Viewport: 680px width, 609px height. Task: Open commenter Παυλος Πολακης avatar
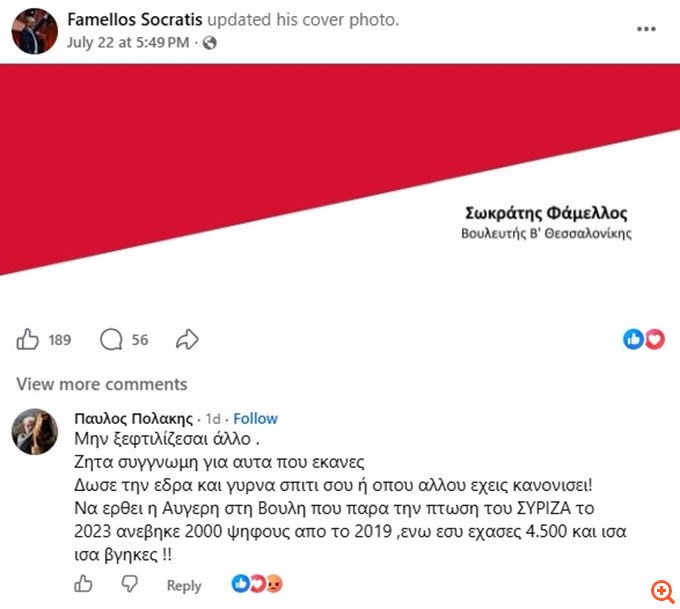[34, 432]
